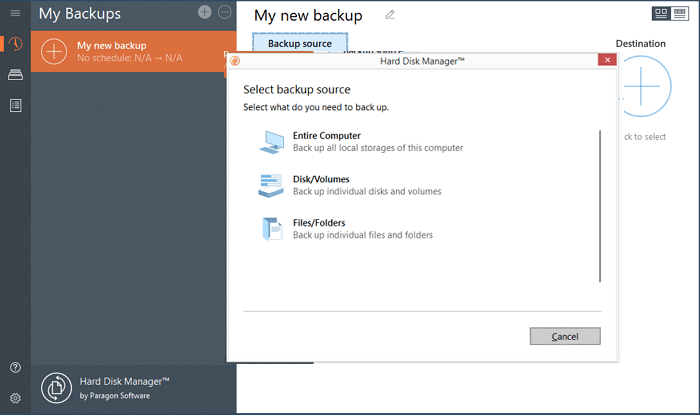Open settings with the gear icon
The width and height of the screenshot is (700, 415).
click(x=15, y=397)
